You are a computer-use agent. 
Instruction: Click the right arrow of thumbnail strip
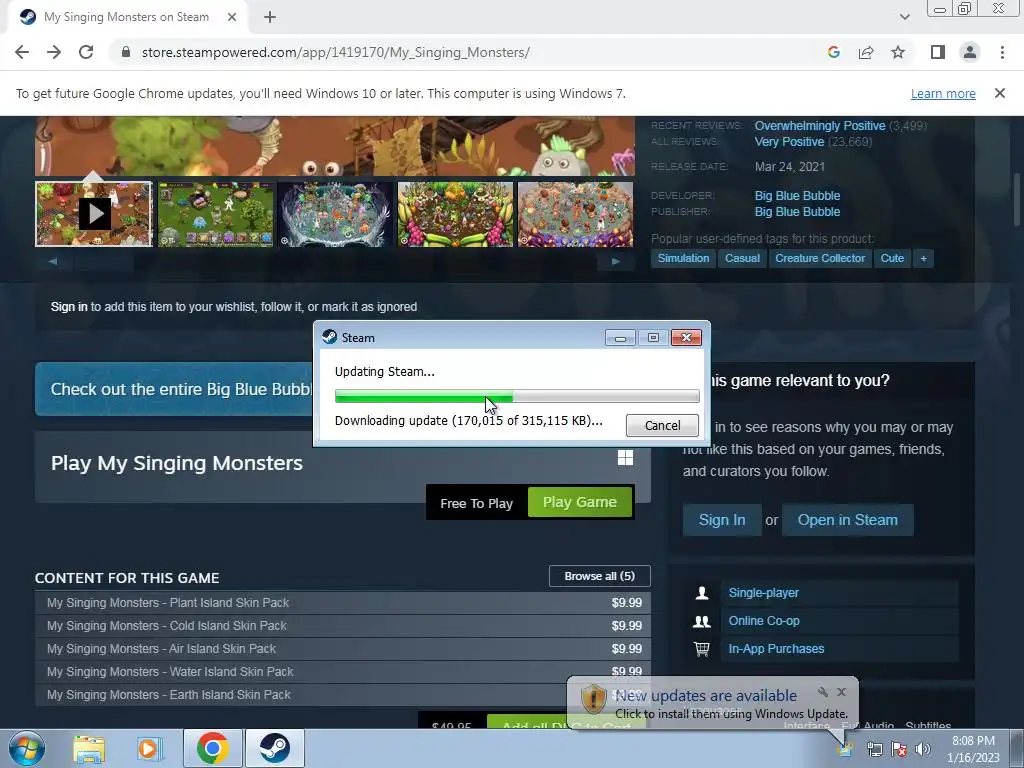[616, 261]
